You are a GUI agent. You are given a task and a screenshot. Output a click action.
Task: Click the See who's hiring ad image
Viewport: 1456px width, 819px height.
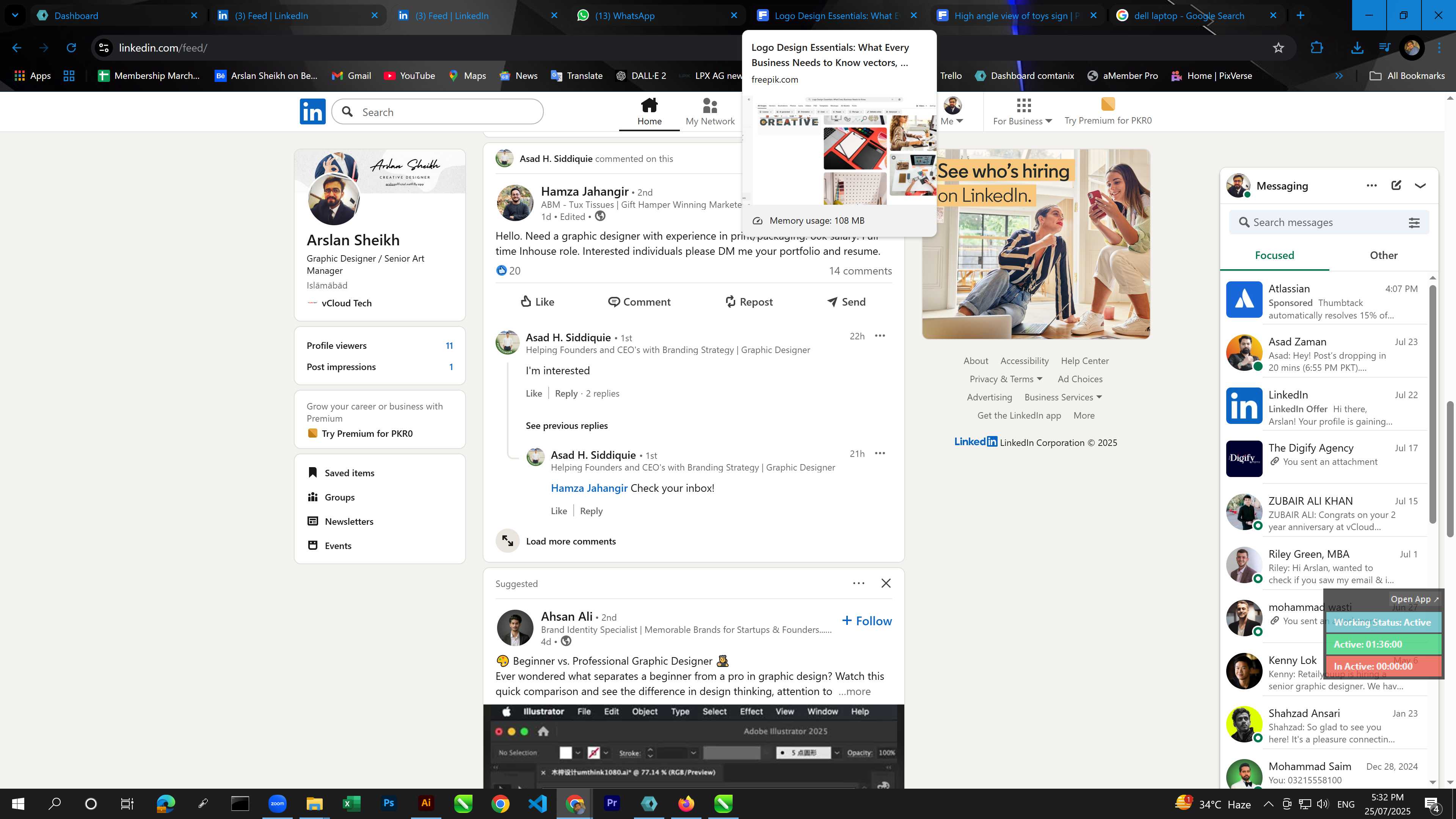pos(1036,244)
